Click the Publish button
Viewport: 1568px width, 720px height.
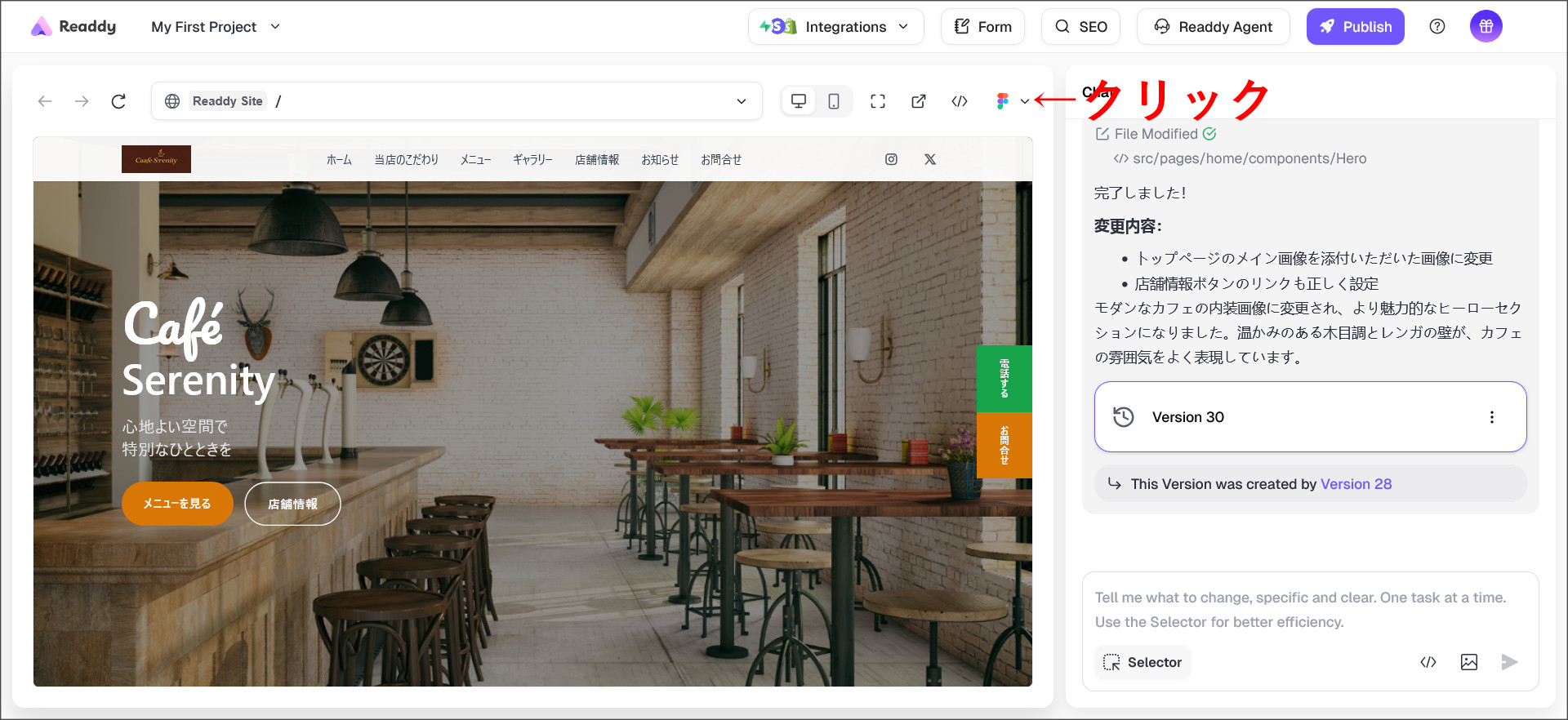tap(1355, 27)
